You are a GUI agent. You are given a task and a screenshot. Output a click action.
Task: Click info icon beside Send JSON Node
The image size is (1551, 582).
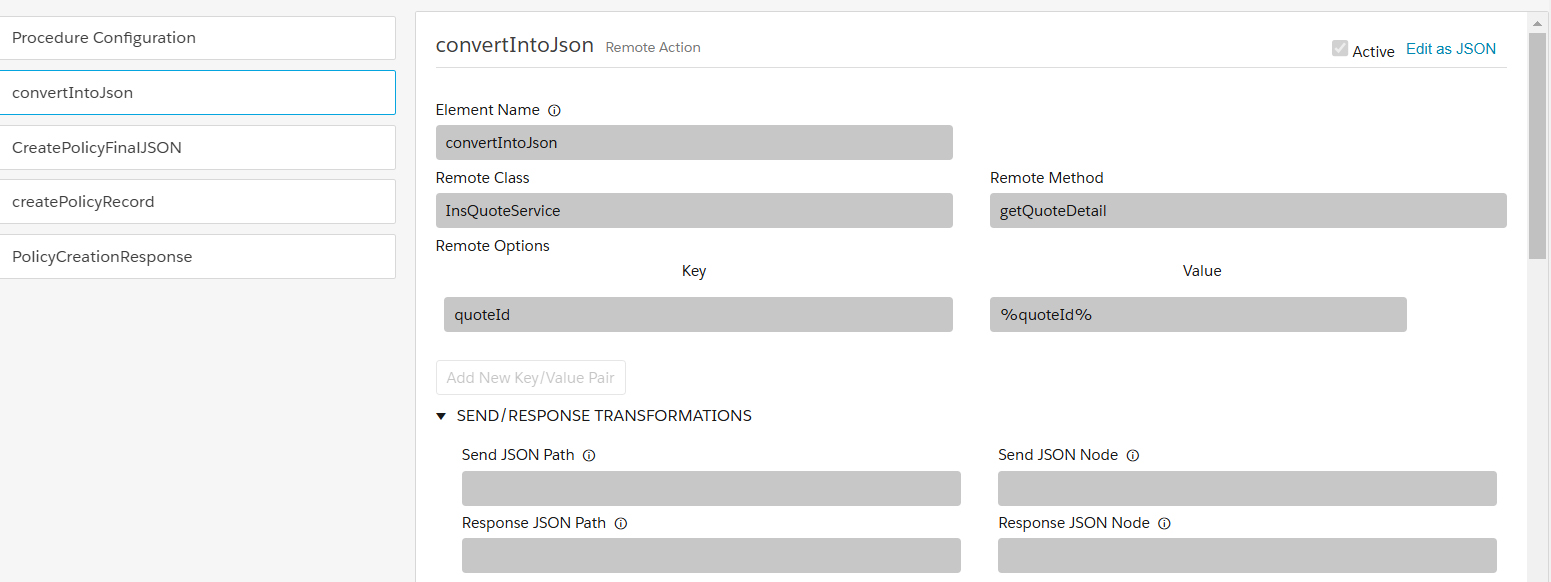pos(1133,455)
